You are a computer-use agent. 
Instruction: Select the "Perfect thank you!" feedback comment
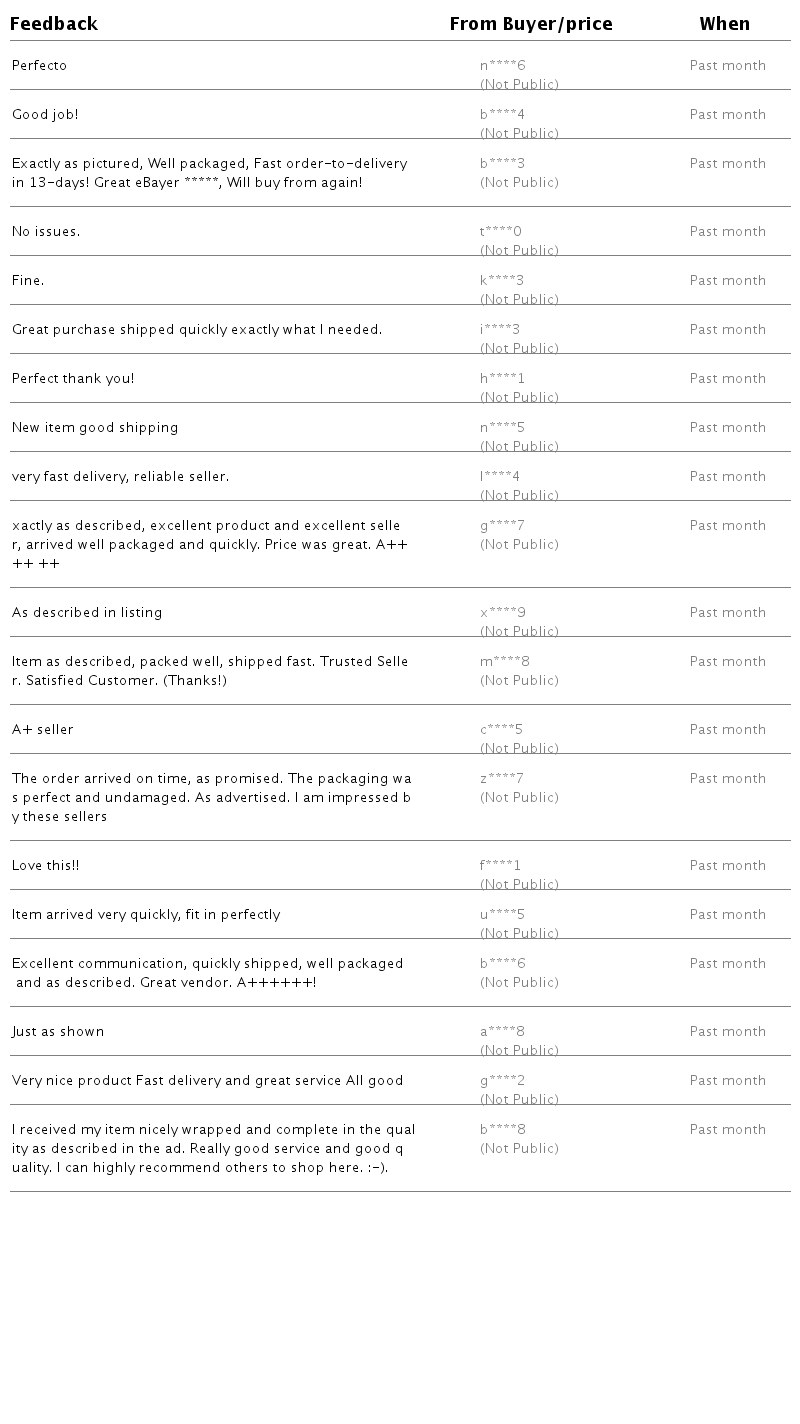click(x=73, y=379)
